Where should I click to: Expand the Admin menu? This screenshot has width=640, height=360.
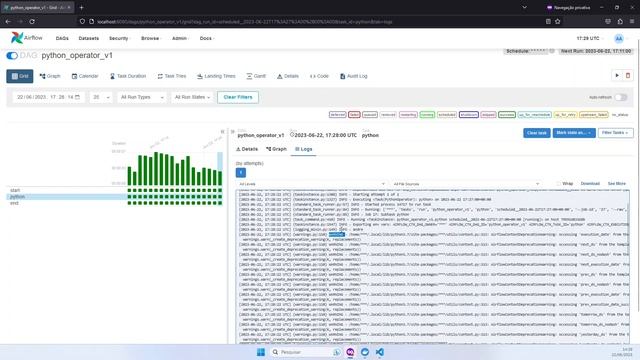pyautogui.click(x=180, y=38)
